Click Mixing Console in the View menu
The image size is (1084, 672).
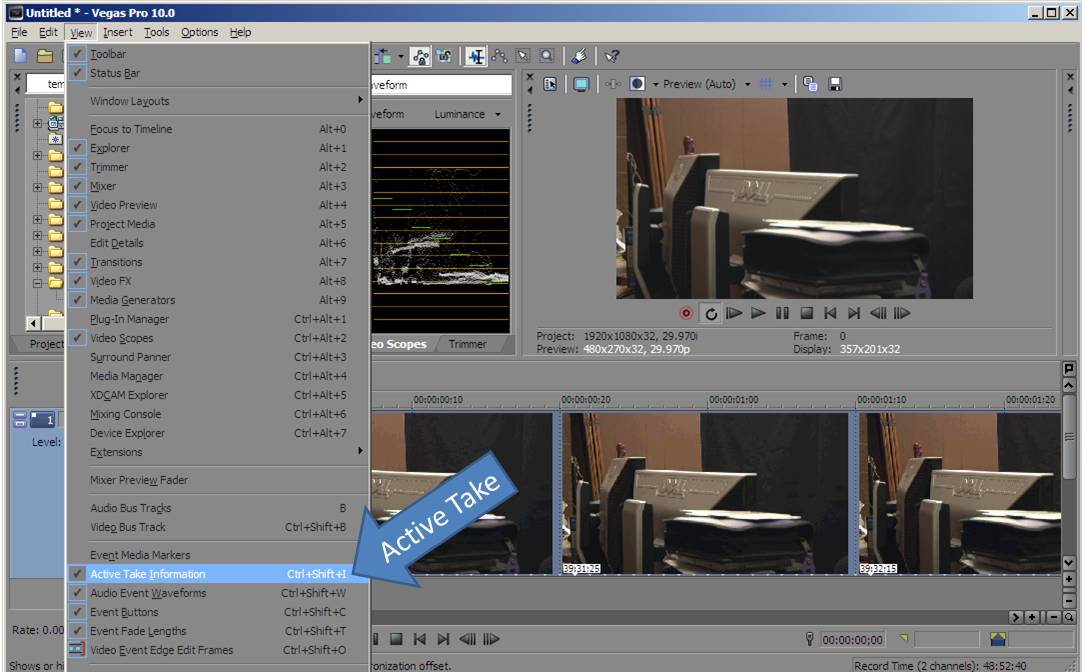tap(125, 414)
